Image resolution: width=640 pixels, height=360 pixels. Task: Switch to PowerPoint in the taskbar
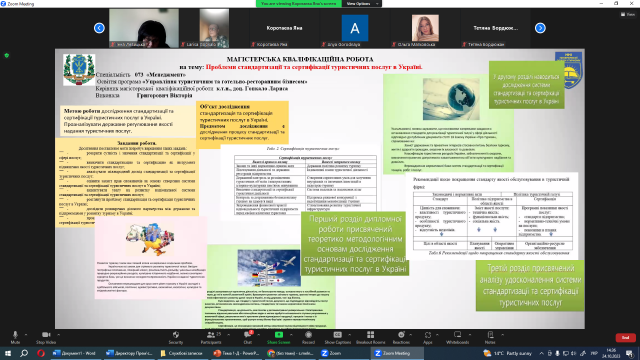click(x=237, y=353)
